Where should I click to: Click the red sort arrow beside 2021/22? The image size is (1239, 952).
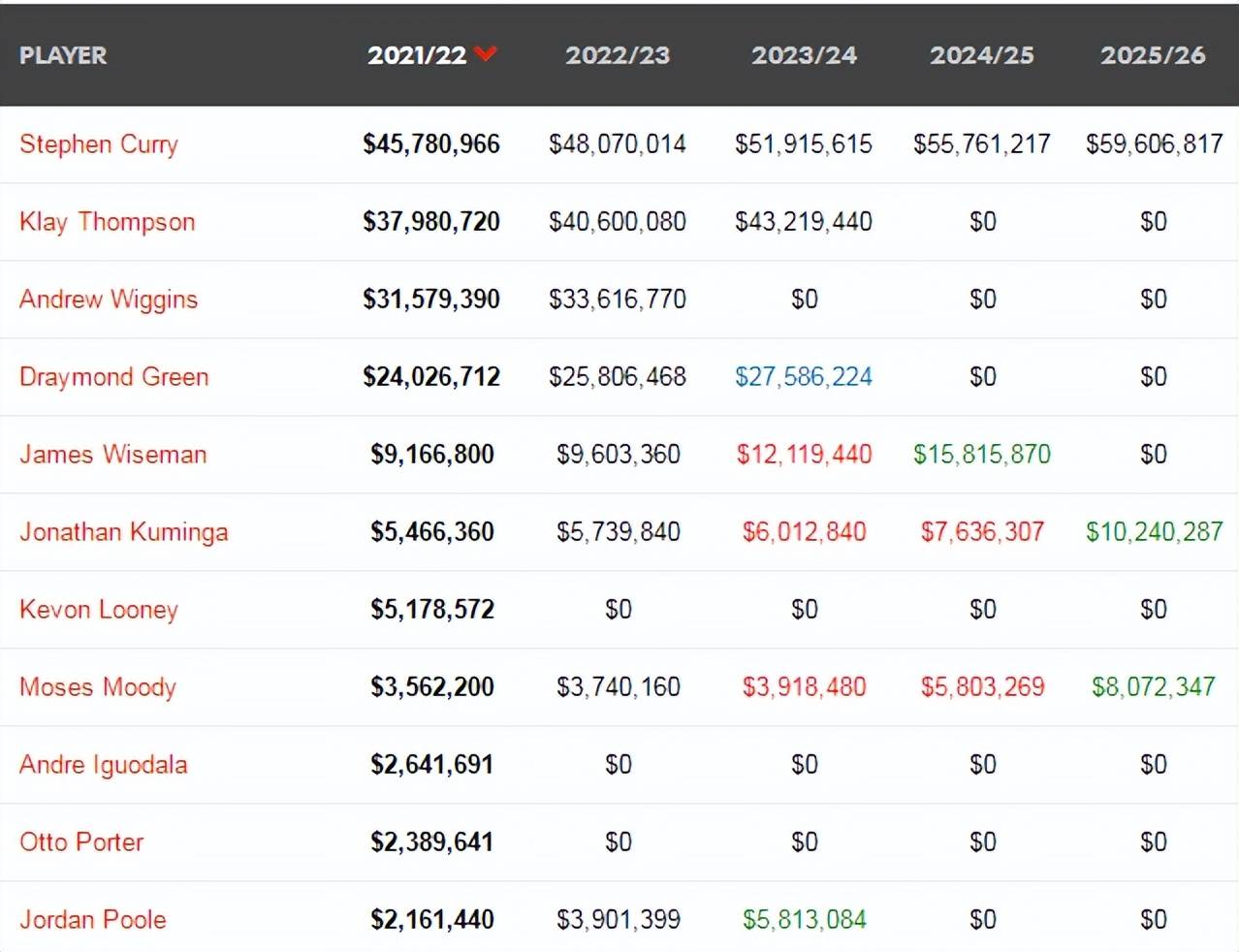[x=486, y=54]
